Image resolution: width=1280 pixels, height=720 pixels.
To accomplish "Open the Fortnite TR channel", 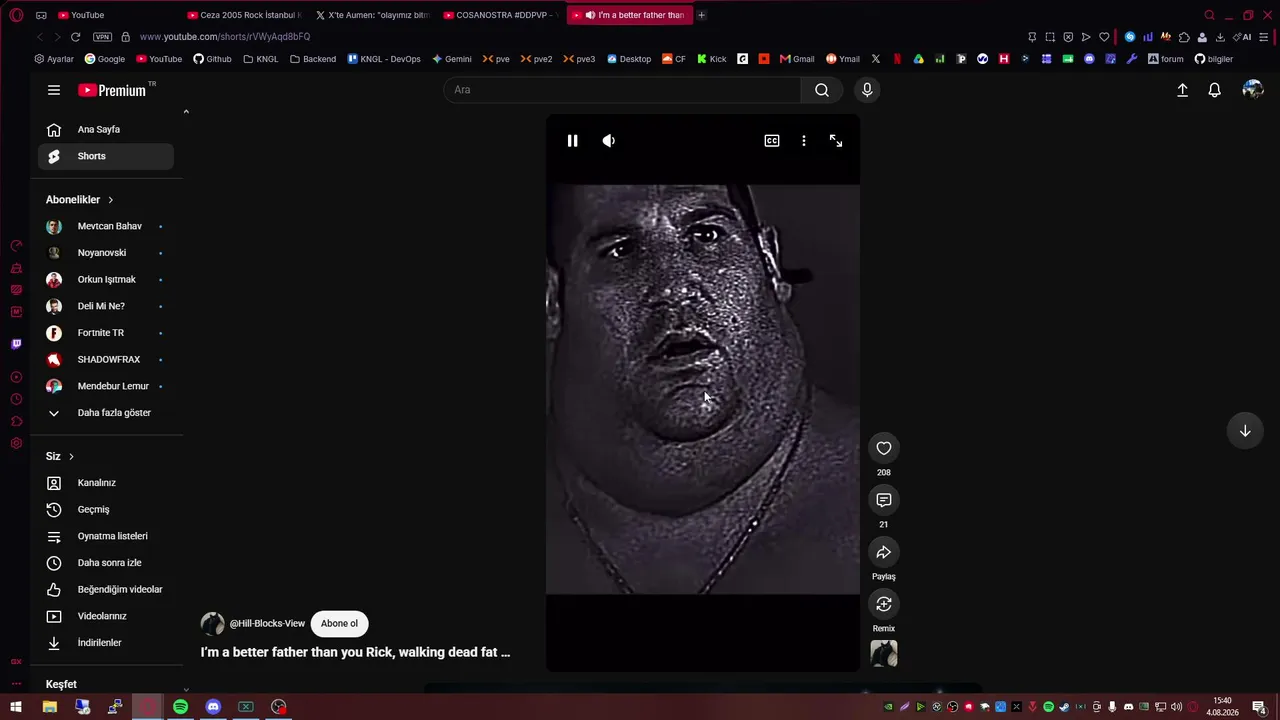I will pyautogui.click(x=106, y=333).
